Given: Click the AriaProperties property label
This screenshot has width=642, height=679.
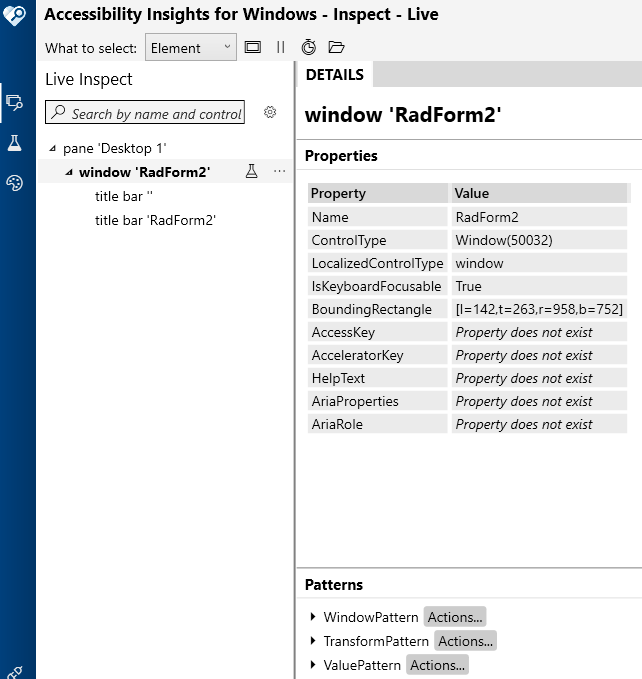Looking at the screenshot, I should 377,401.
